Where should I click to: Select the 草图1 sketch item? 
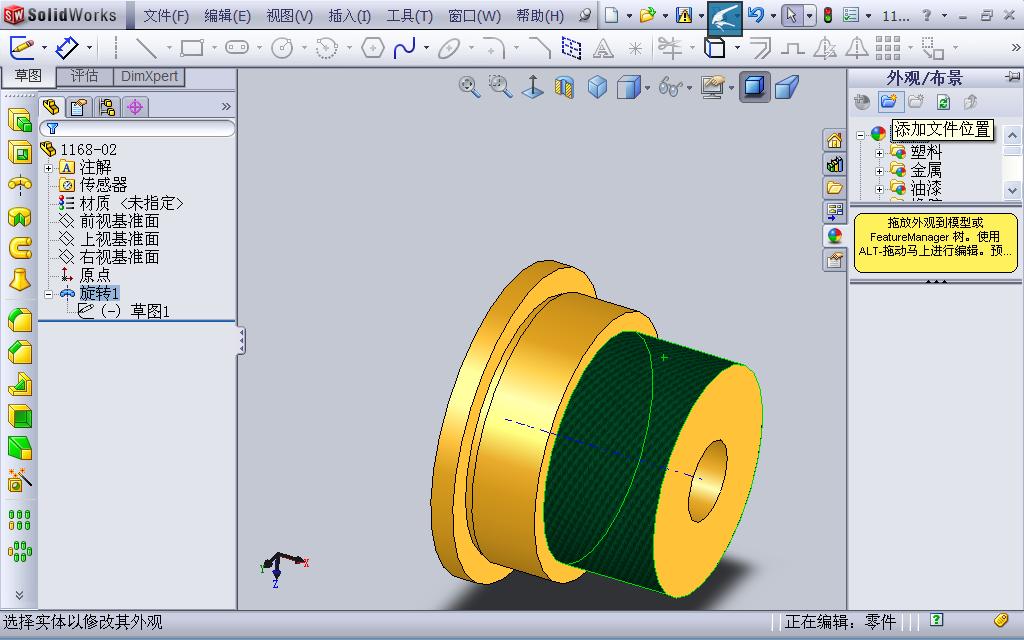tap(150, 312)
